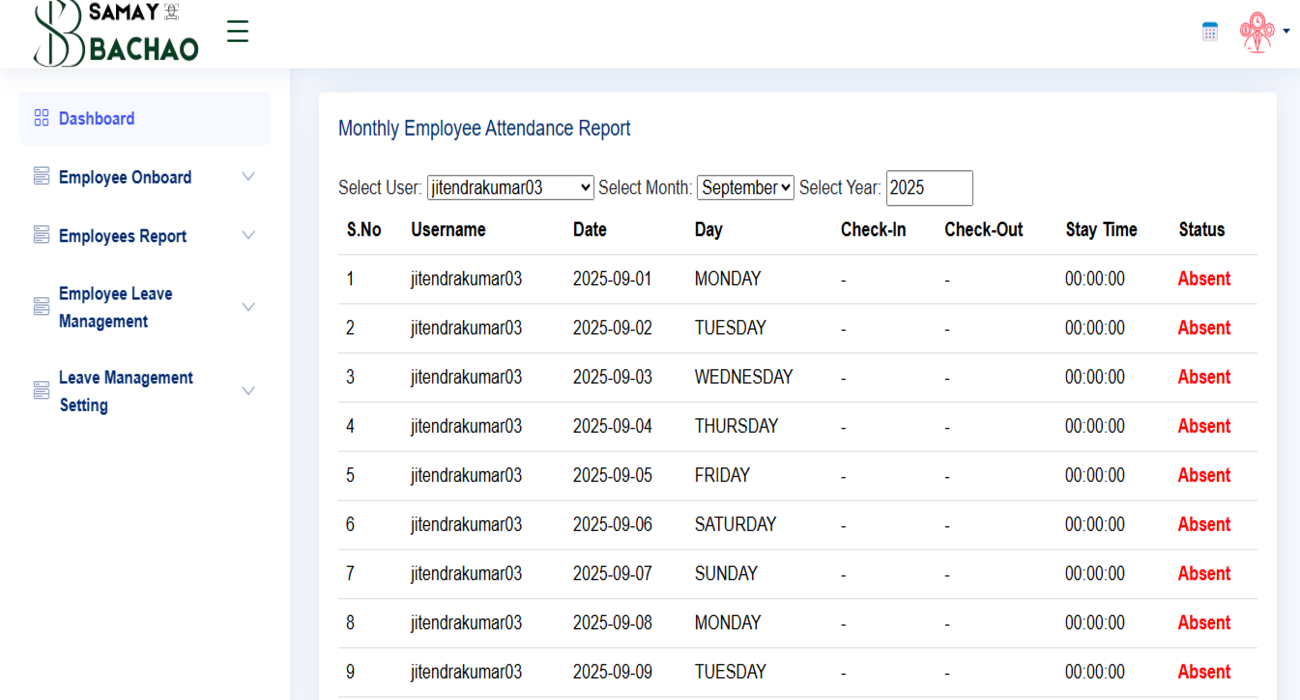The height and width of the screenshot is (700, 1300).
Task: Click the Employees Report link
Action: pyautogui.click(x=122, y=235)
